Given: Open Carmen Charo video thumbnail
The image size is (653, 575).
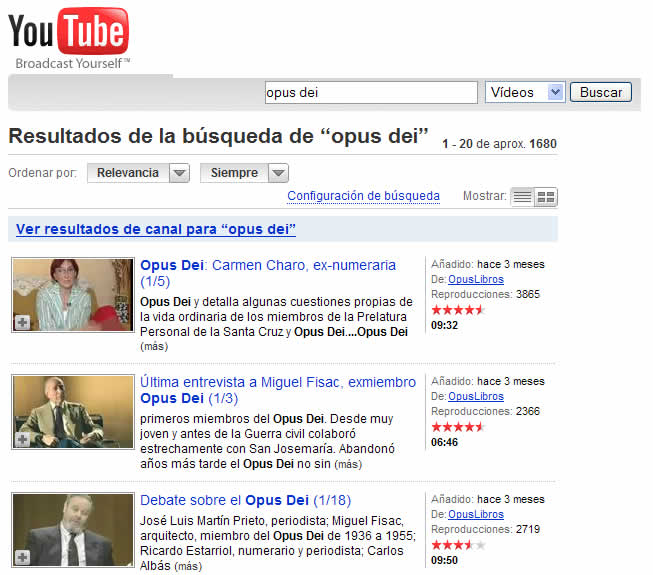Looking at the screenshot, I should [73, 295].
